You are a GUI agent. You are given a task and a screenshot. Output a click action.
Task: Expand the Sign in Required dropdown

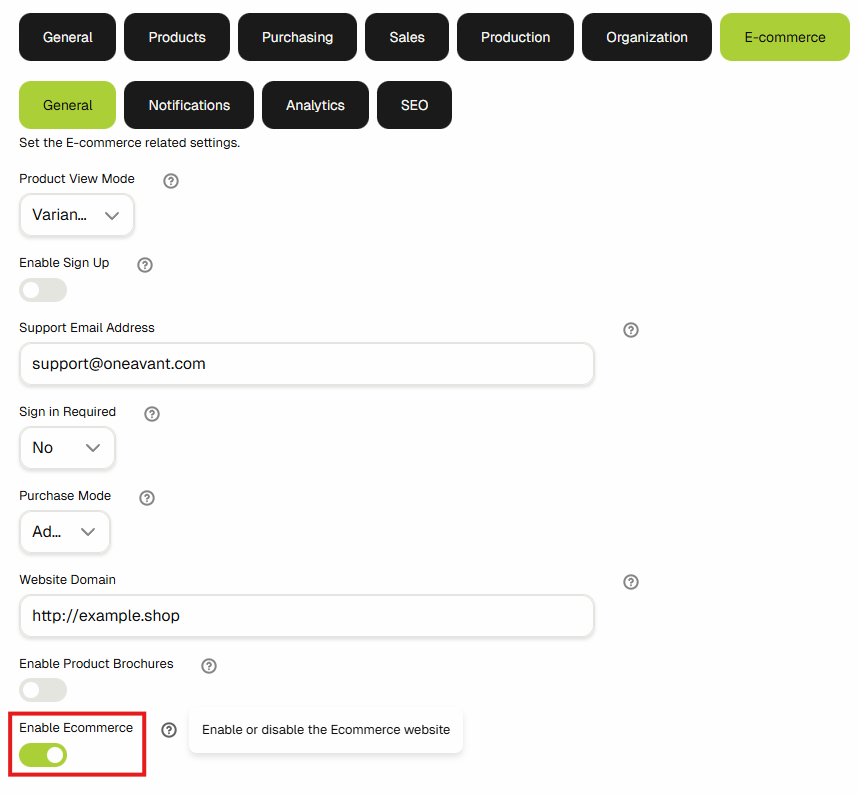[x=67, y=448]
